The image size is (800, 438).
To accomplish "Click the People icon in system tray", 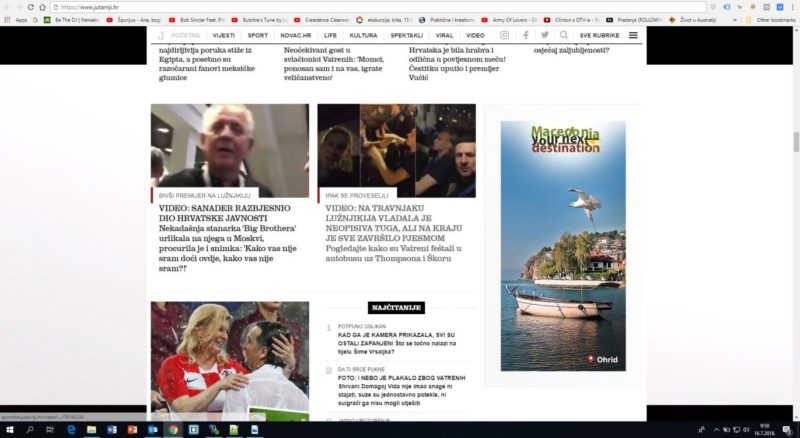I will click(702, 430).
